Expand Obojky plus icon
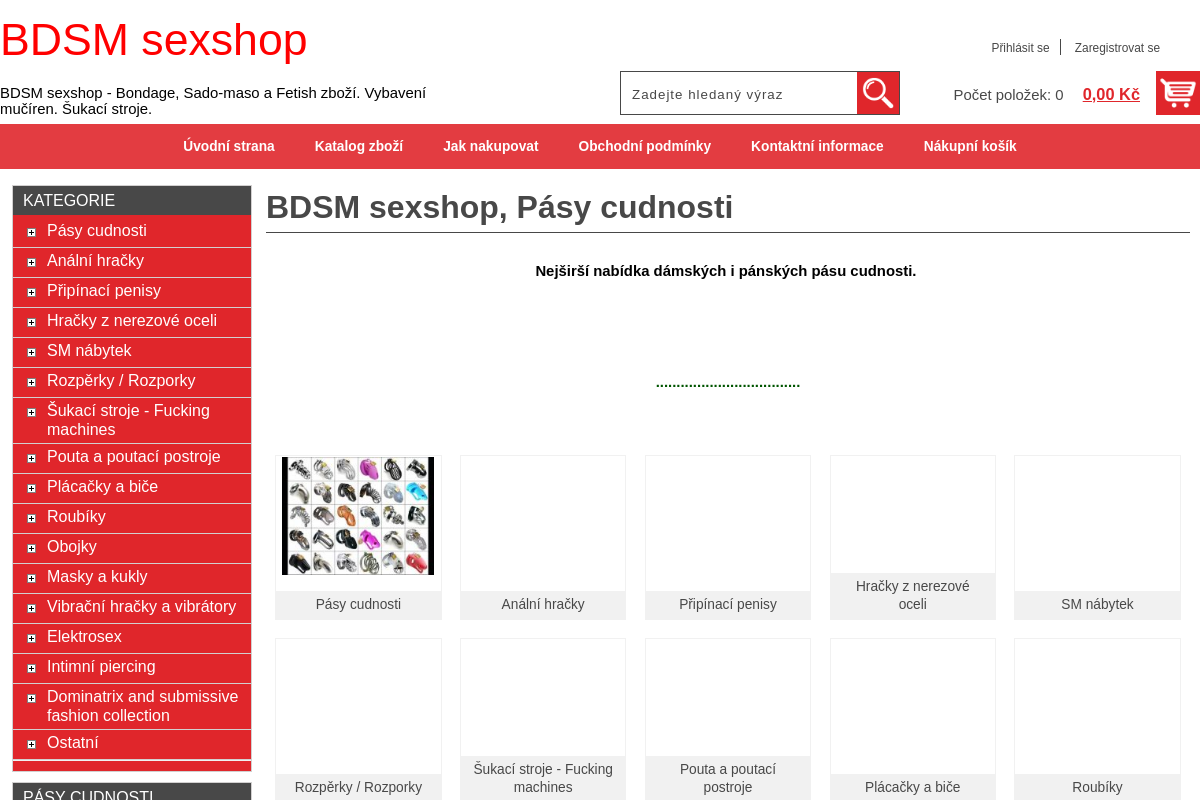This screenshot has width=1200, height=800. coord(31,548)
